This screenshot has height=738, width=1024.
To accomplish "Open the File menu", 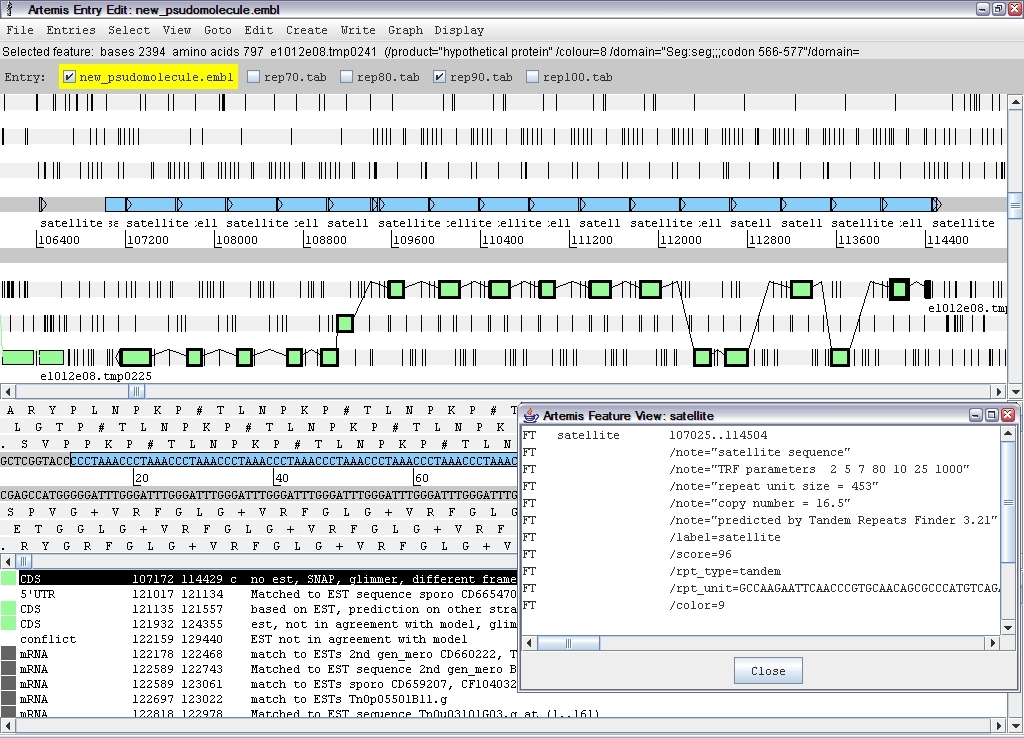I will 20,30.
